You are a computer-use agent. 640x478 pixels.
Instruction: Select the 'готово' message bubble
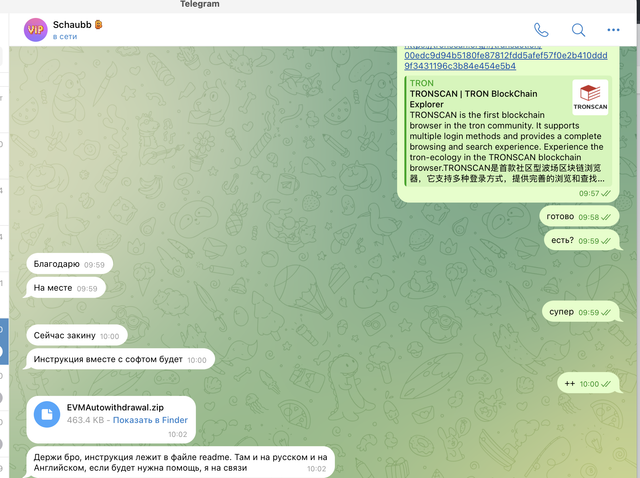(579, 217)
